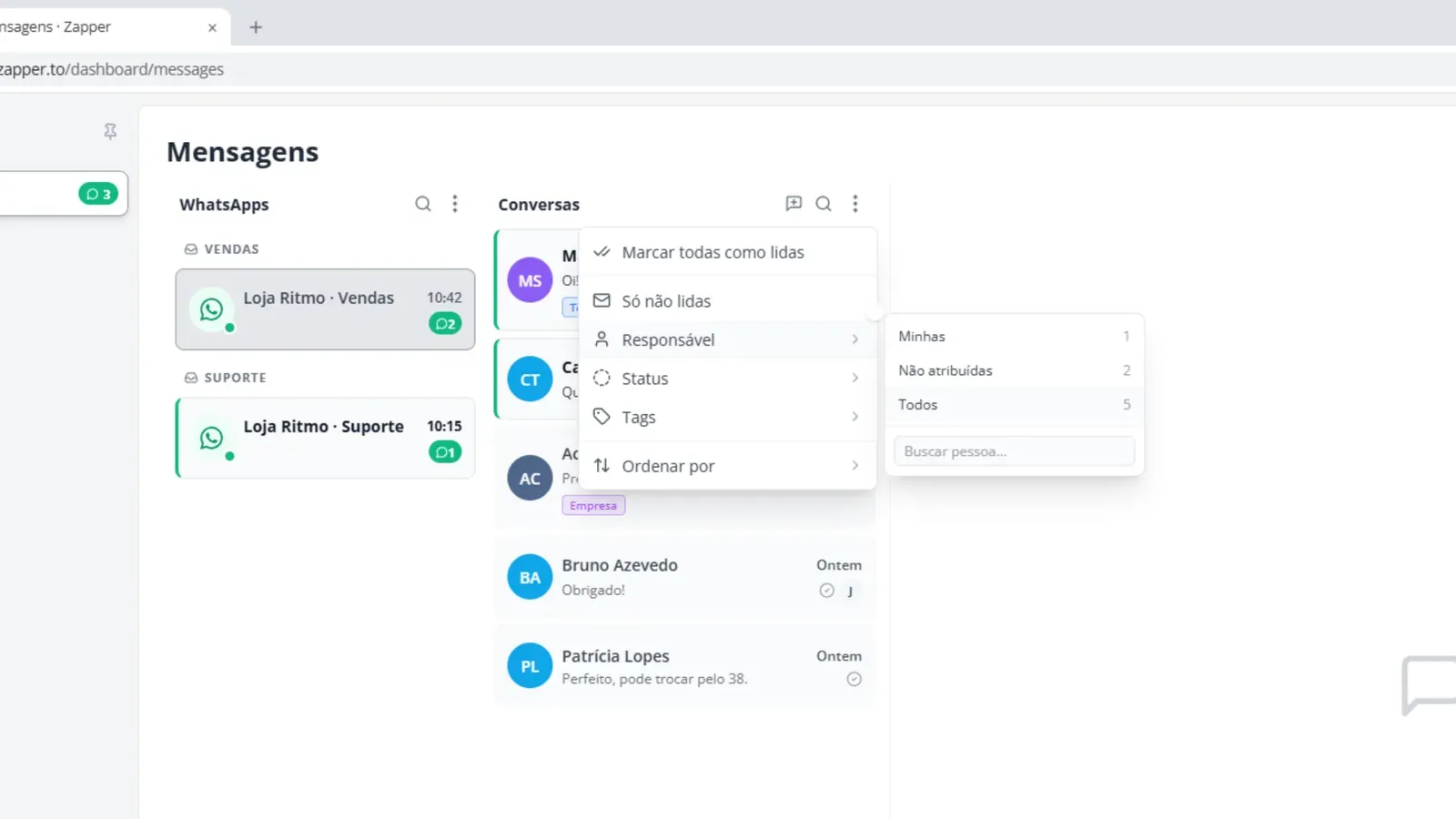Toggle the Só não lidas filter
The width and height of the screenshot is (1456, 819).
[728, 301]
